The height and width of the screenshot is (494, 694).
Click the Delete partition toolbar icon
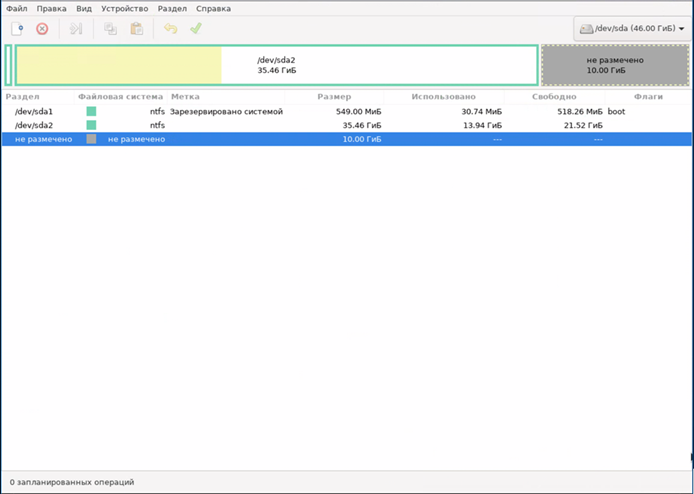[42, 29]
